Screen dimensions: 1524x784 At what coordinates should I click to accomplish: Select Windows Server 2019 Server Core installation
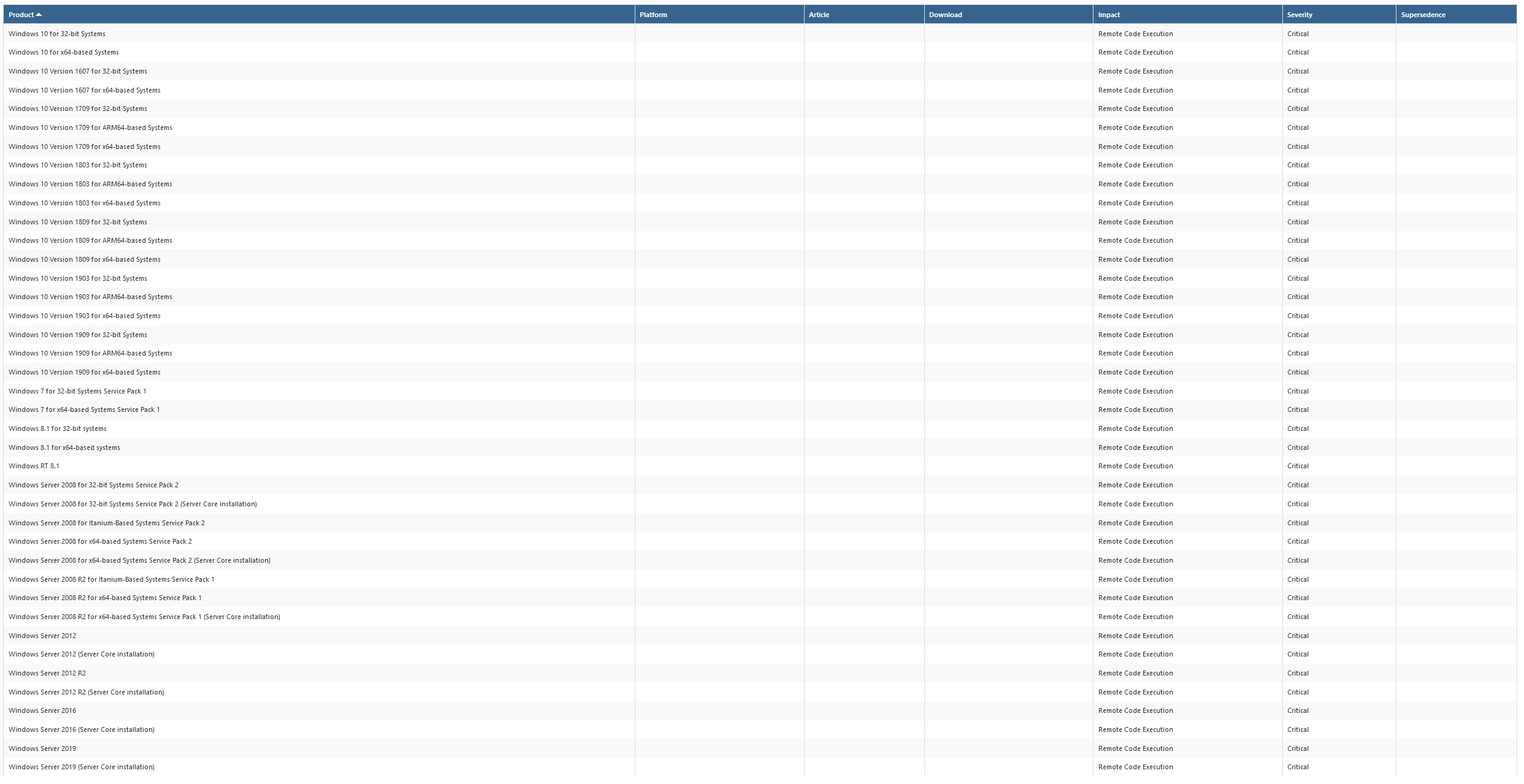click(x=82, y=767)
